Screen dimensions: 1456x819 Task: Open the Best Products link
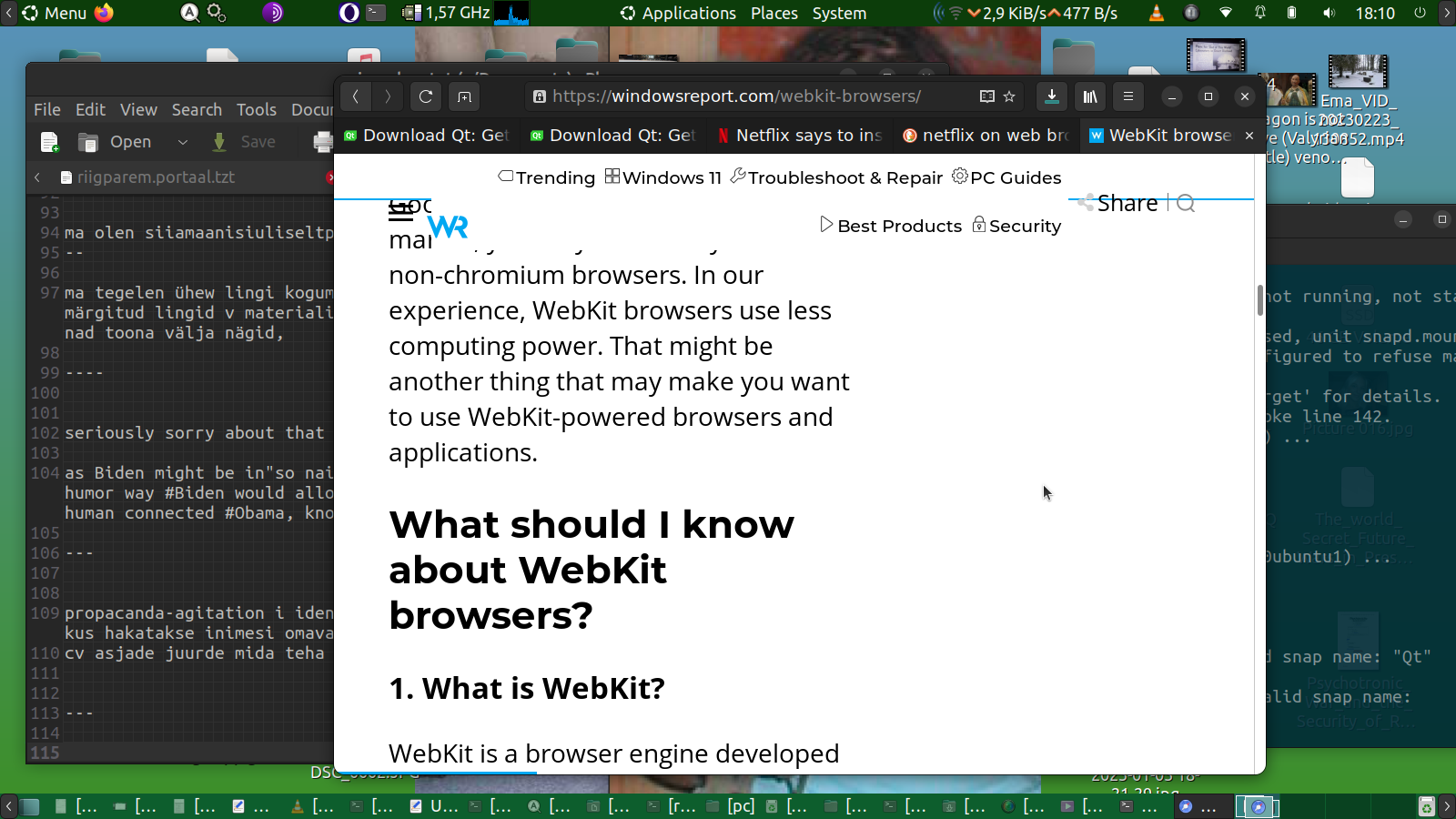891,226
